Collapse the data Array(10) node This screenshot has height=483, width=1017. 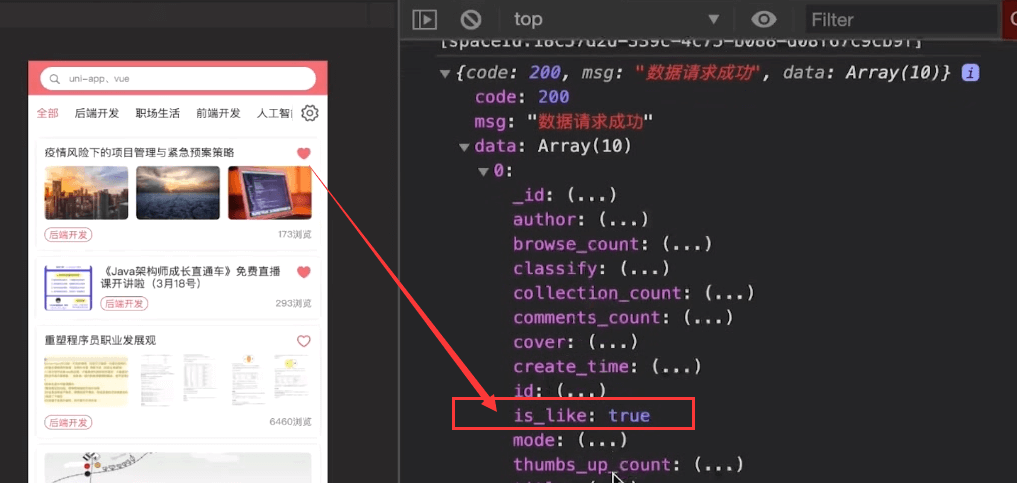(x=464, y=147)
